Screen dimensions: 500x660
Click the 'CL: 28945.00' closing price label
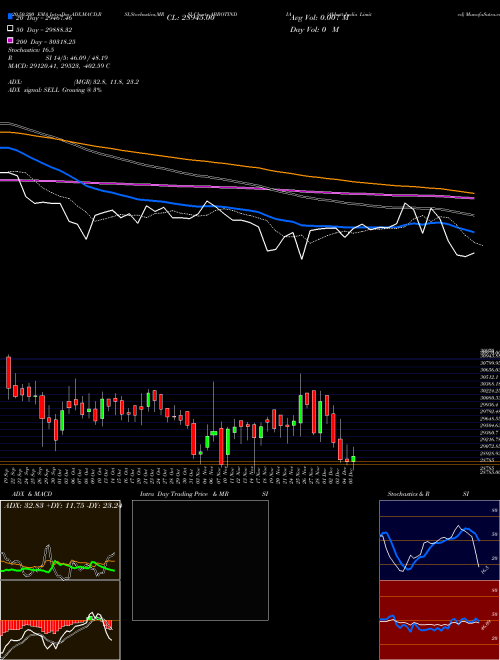pos(191,18)
